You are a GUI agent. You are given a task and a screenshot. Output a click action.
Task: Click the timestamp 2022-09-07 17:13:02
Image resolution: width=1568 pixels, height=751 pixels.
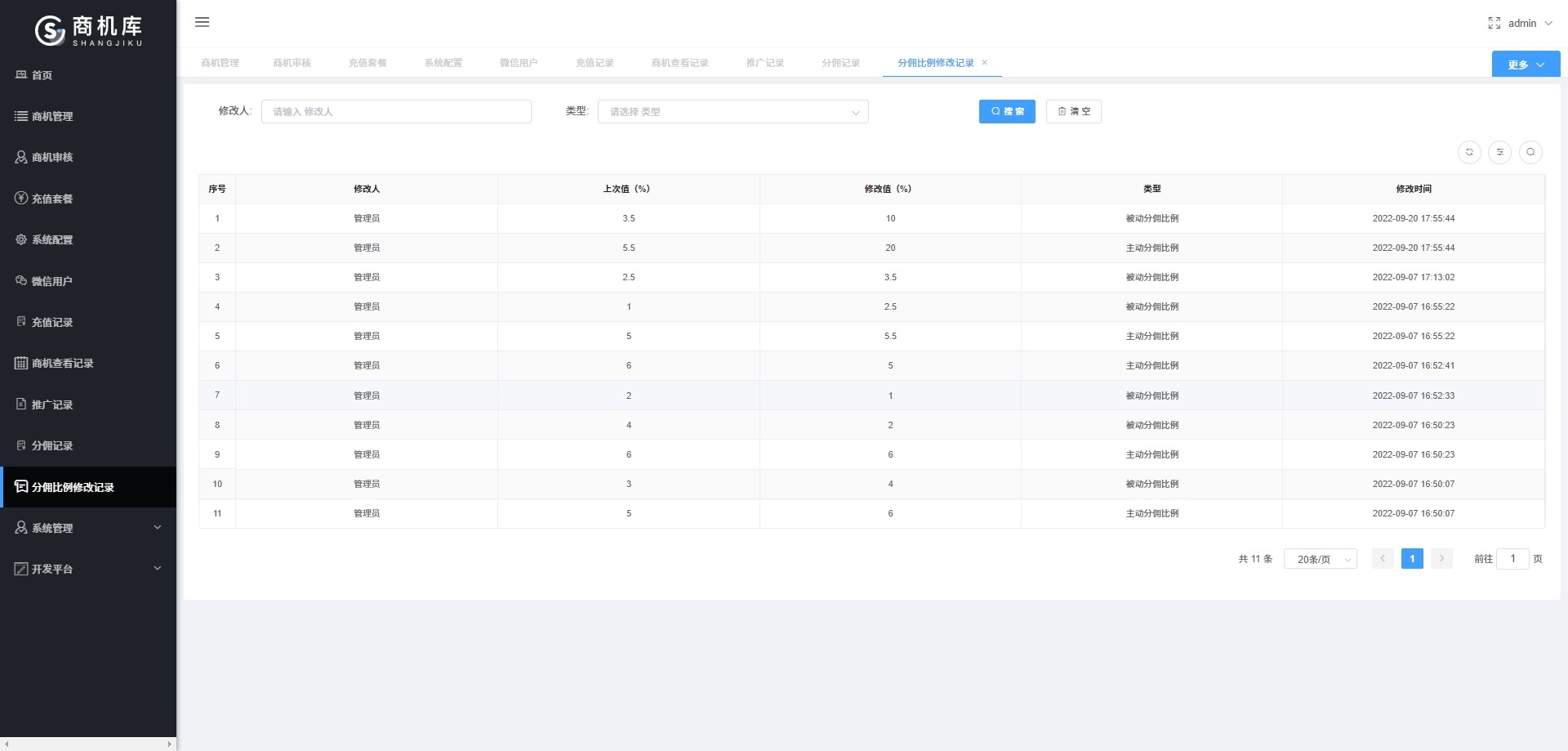[x=1414, y=278]
